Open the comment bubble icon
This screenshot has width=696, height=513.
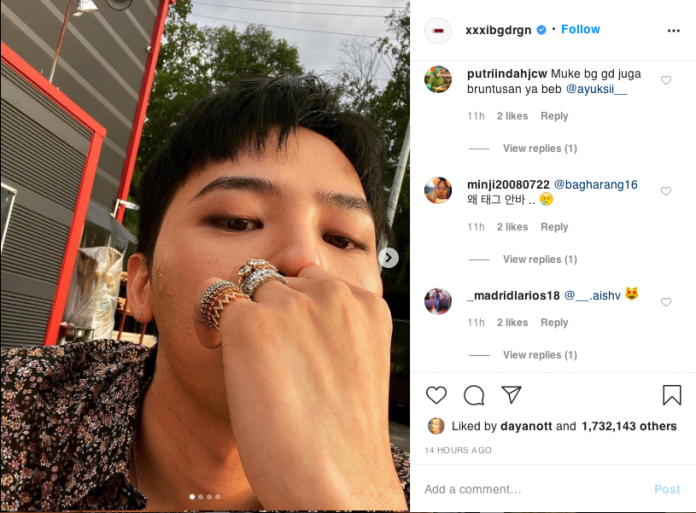pyautogui.click(x=474, y=395)
